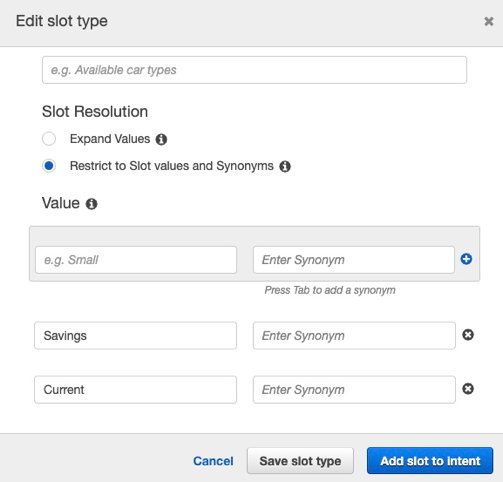Show the Value heading info icon

click(91, 204)
